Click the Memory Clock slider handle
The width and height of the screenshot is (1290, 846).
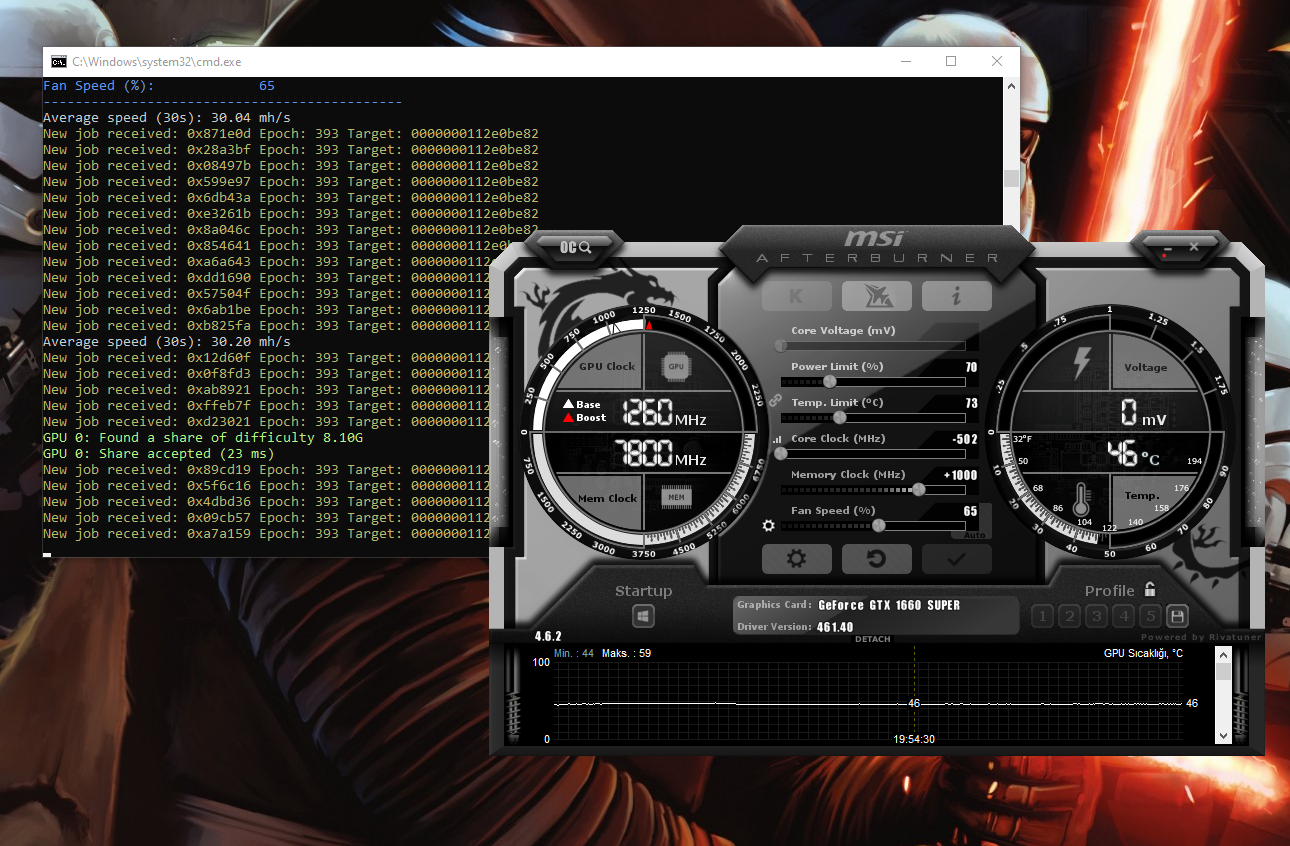(x=919, y=489)
